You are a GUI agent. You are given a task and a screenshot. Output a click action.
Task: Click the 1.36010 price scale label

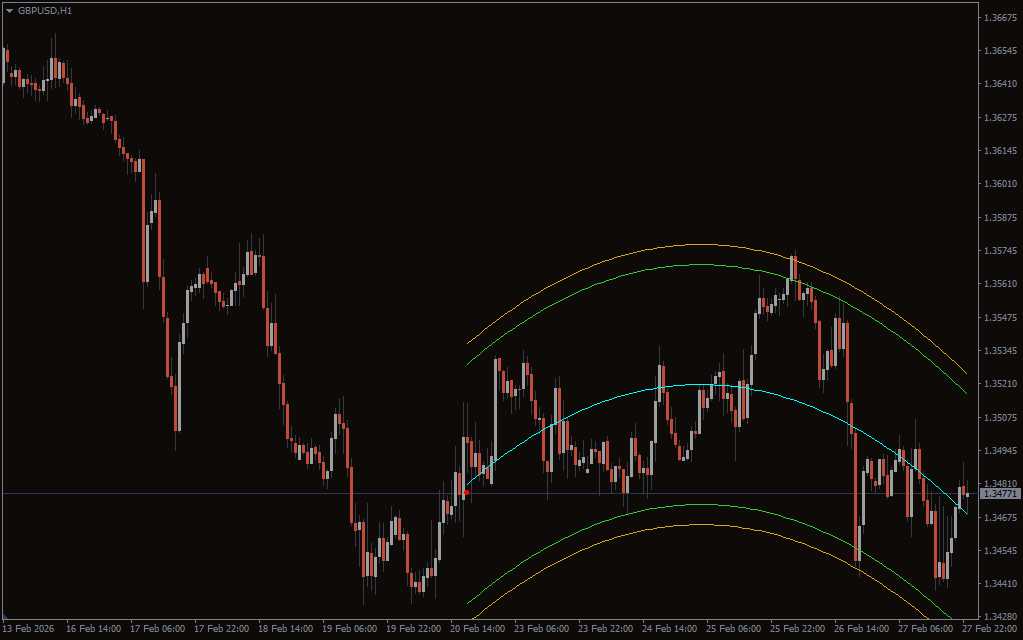pos(999,184)
